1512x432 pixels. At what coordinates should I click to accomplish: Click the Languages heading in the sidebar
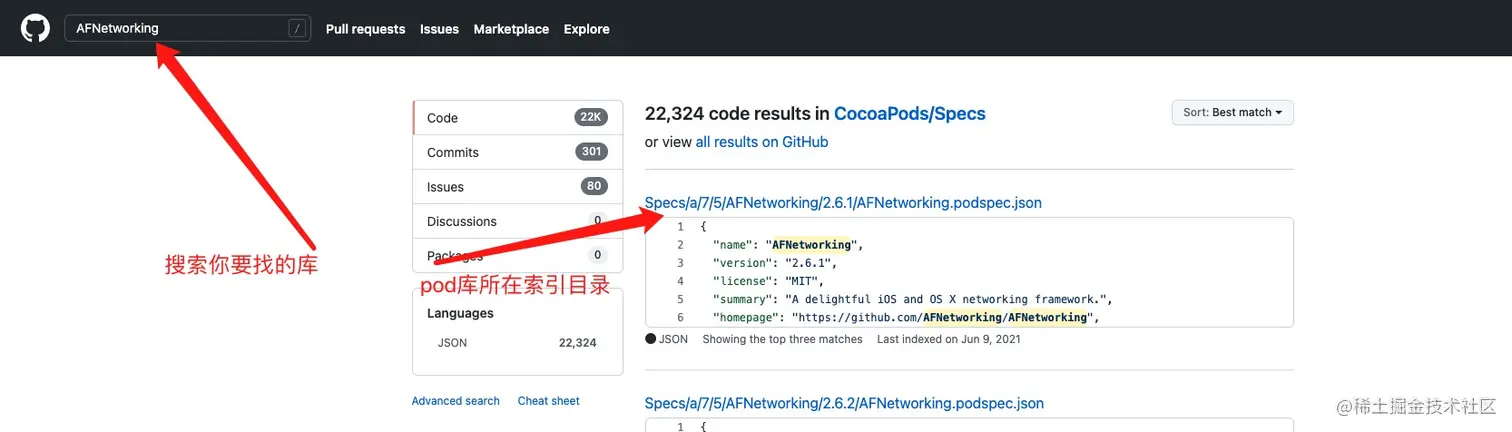click(x=460, y=313)
